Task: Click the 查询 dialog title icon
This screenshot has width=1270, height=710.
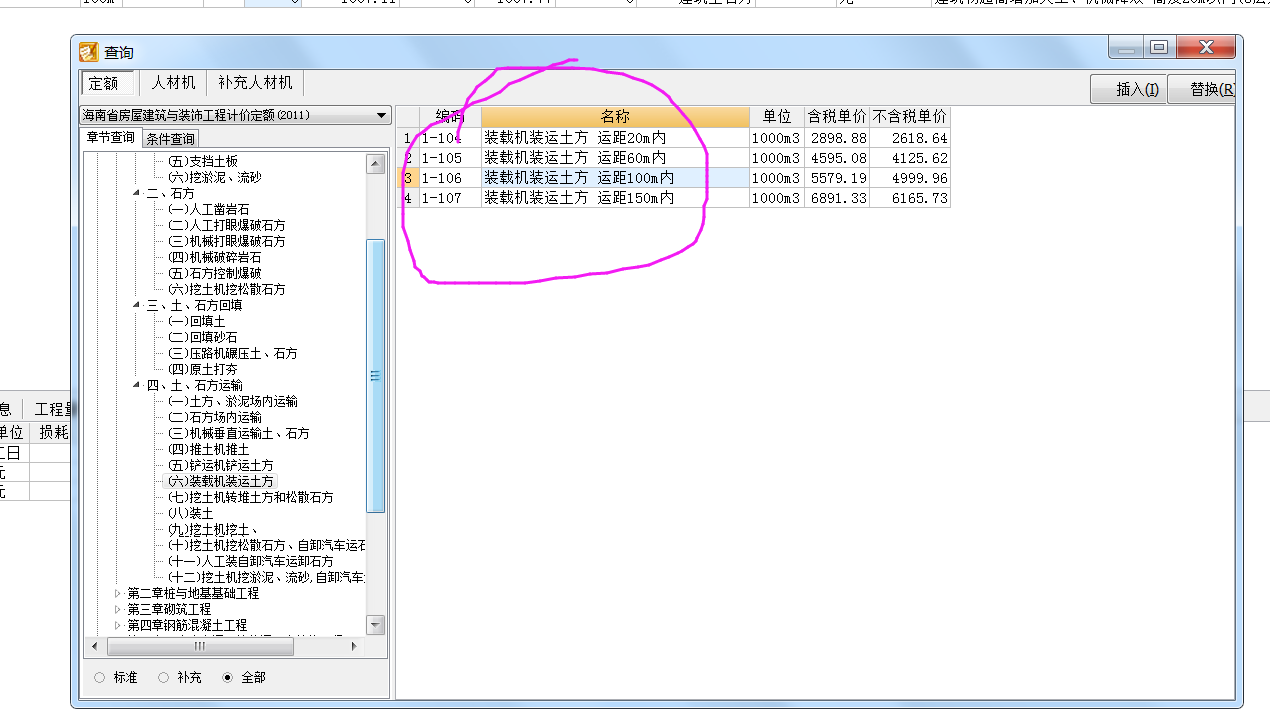Action: [89, 52]
